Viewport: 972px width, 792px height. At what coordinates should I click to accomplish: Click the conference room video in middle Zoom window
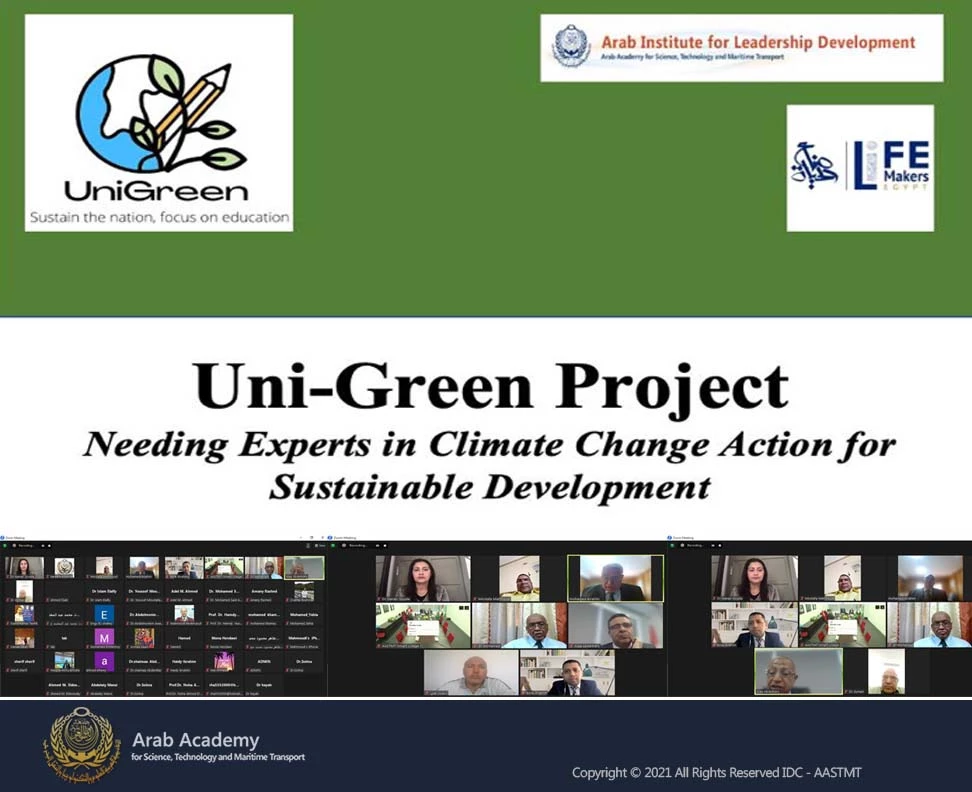click(x=423, y=625)
